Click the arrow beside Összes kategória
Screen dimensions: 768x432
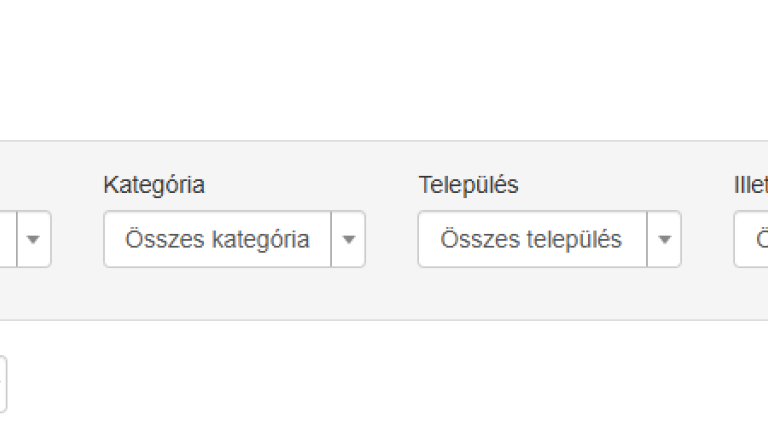click(x=348, y=239)
